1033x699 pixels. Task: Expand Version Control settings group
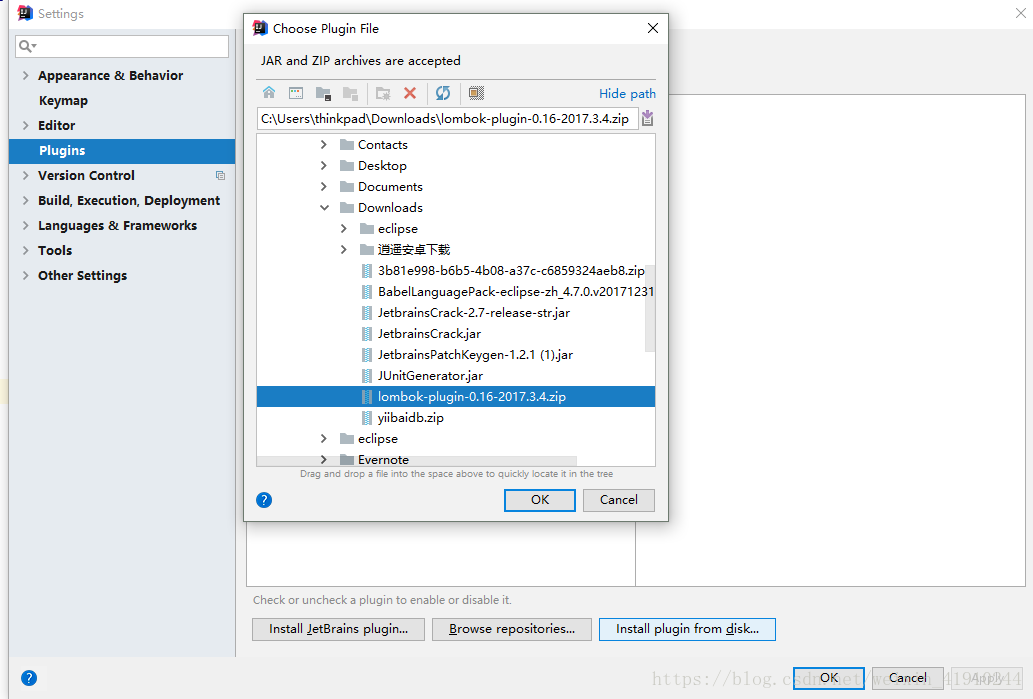26,175
